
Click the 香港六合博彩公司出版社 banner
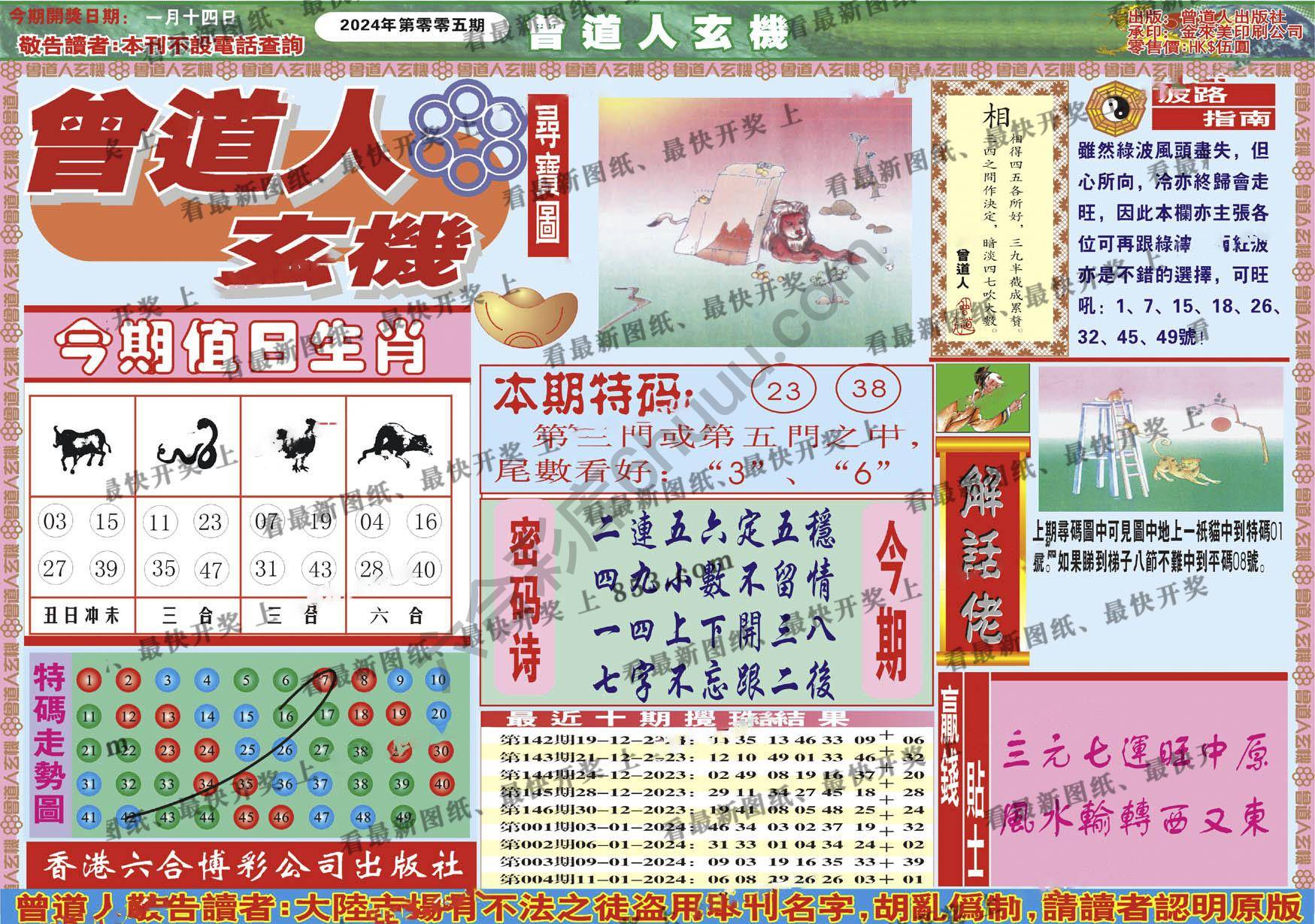[251, 866]
